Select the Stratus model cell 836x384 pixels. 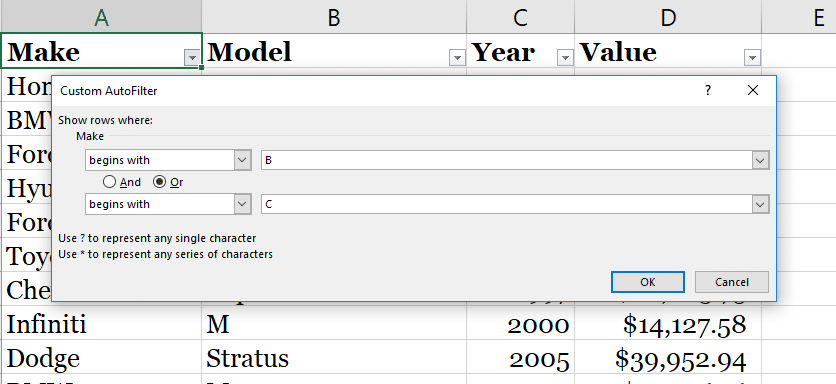coord(334,357)
